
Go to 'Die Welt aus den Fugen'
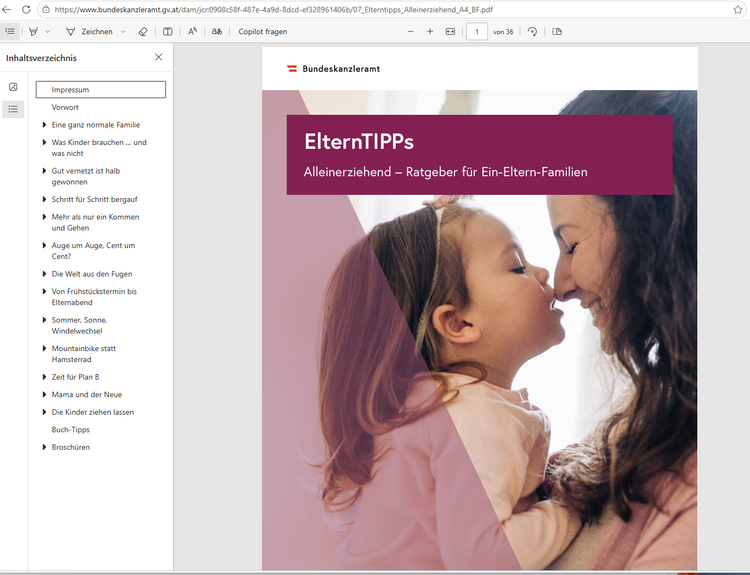pyautogui.click(x=92, y=274)
